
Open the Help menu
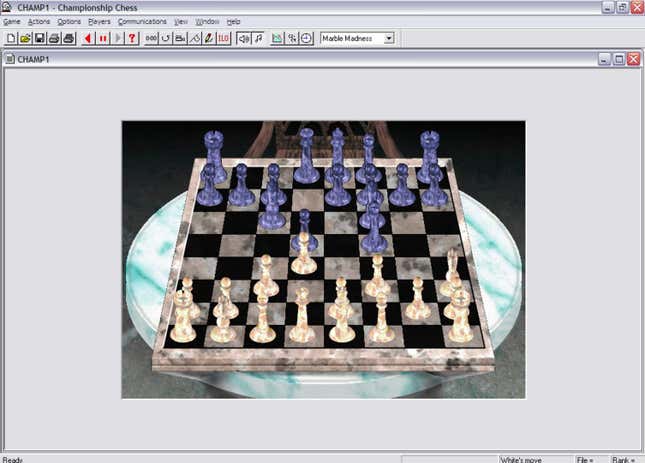click(233, 22)
